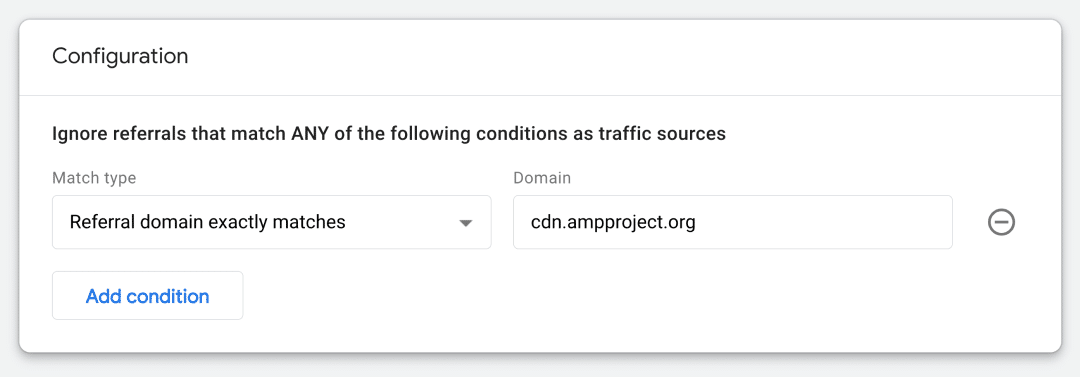Click the 'Domain' label above the input

542,178
